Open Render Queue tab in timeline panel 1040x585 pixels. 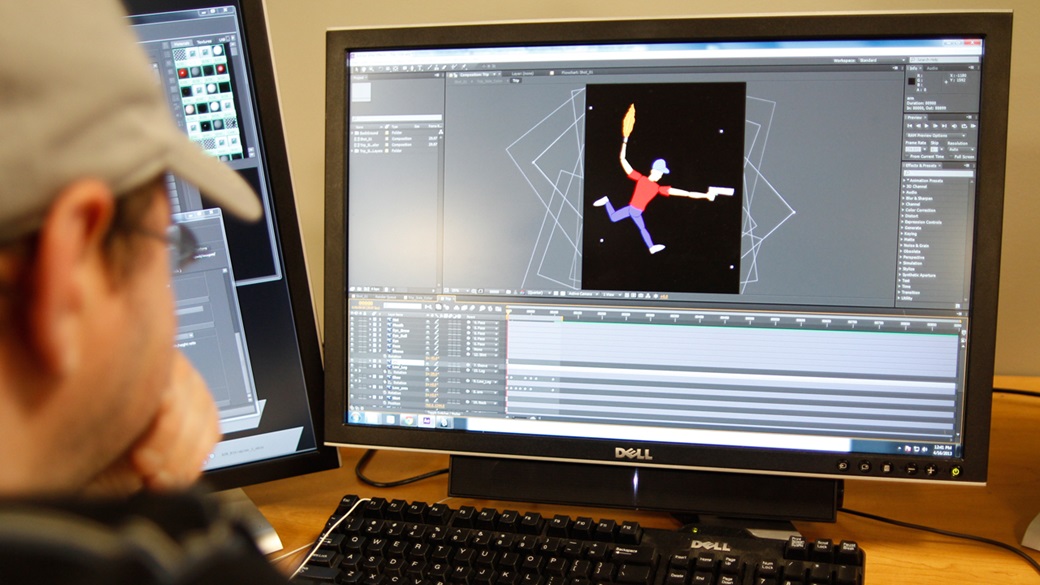385,297
